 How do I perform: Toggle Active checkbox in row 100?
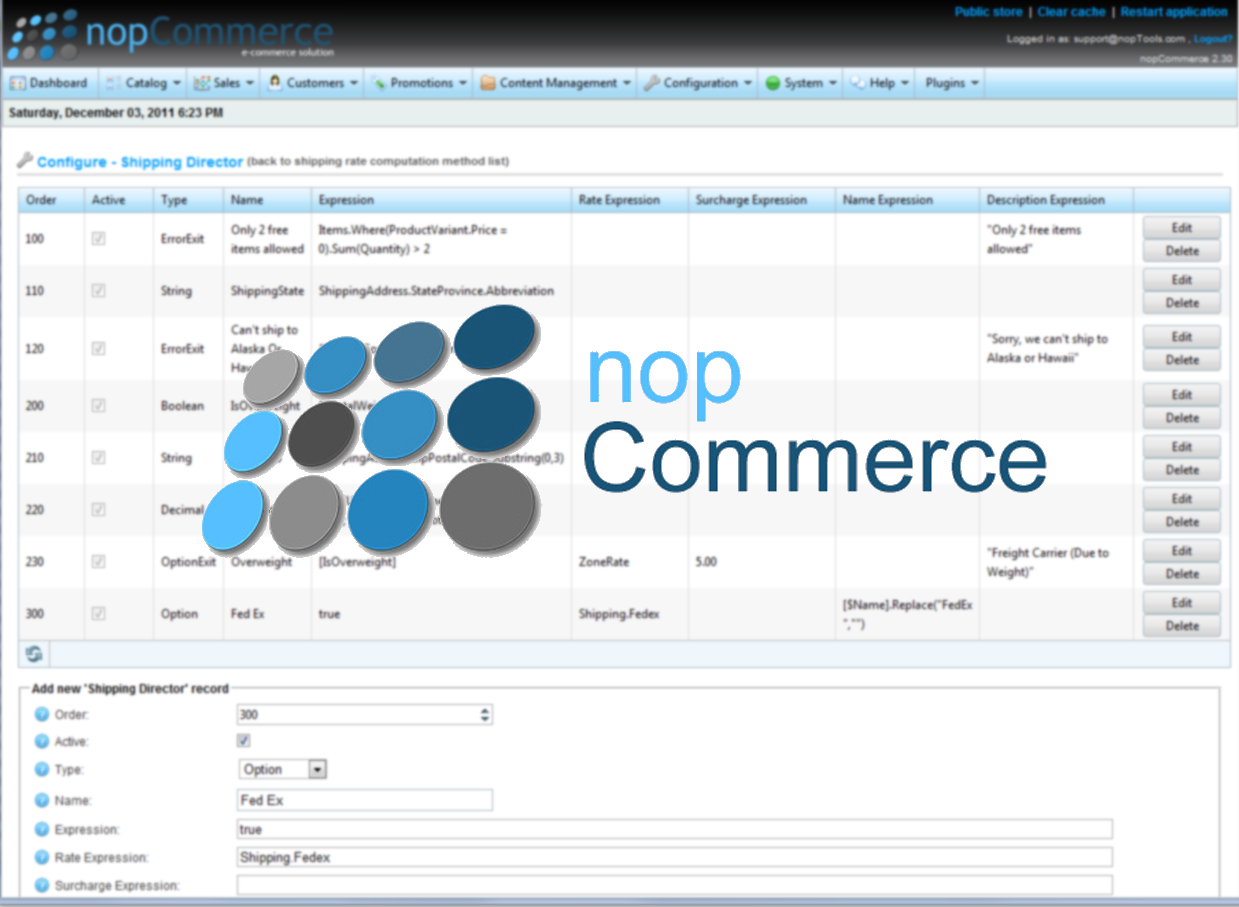tap(98, 239)
